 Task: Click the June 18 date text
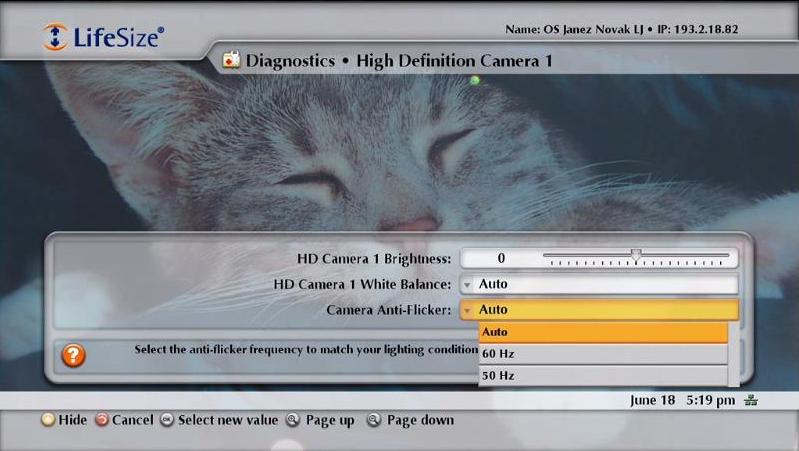point(653,400)
